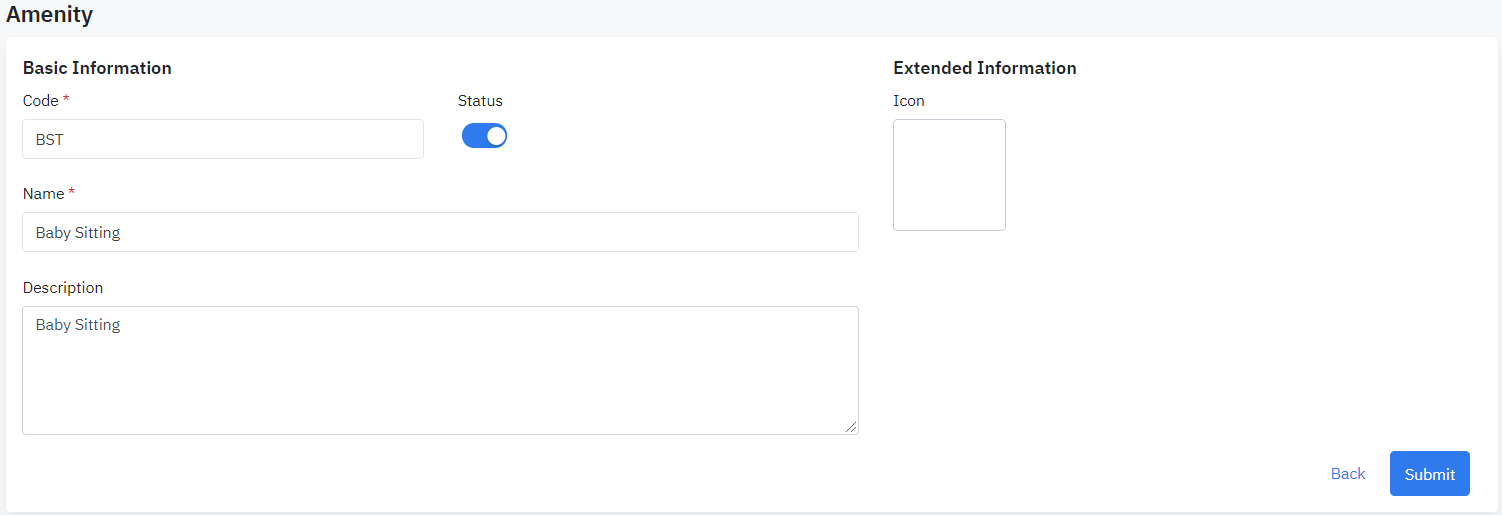Screen dimensions: 1502x515
Task: Open the empty Icon upload box
Action: pyautogui.click(x=949, y=175)
